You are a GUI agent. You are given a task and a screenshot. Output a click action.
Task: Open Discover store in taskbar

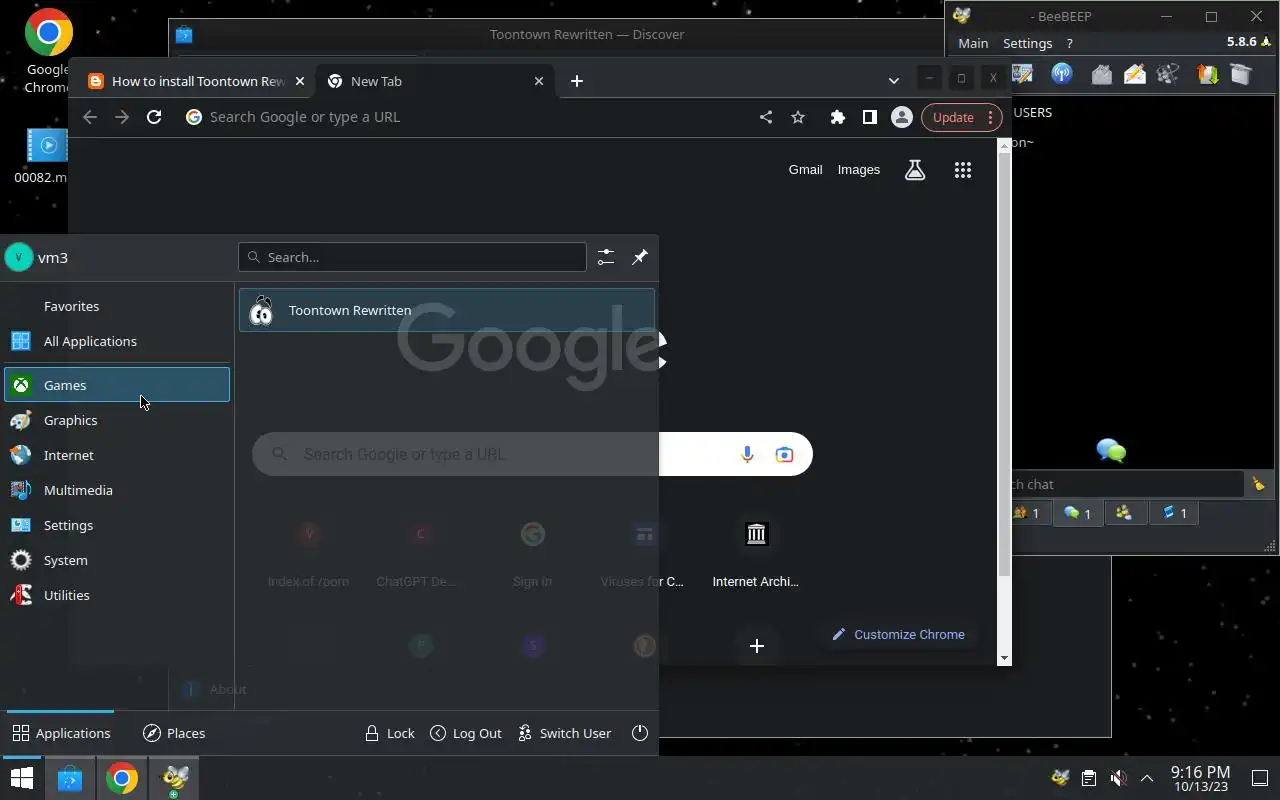click(x=69, y=778)
